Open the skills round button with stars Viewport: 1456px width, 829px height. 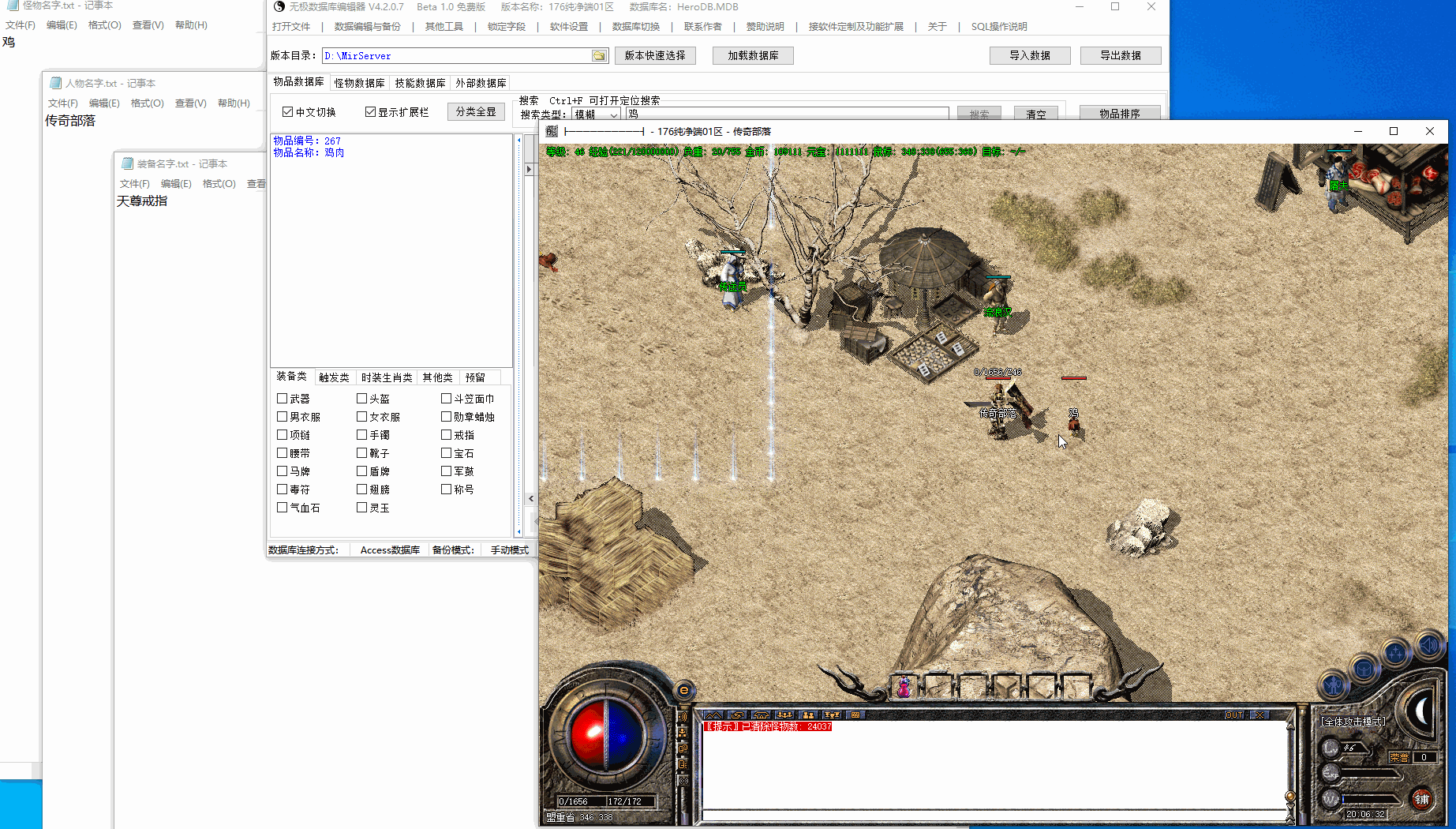(x=1395, y=654)
